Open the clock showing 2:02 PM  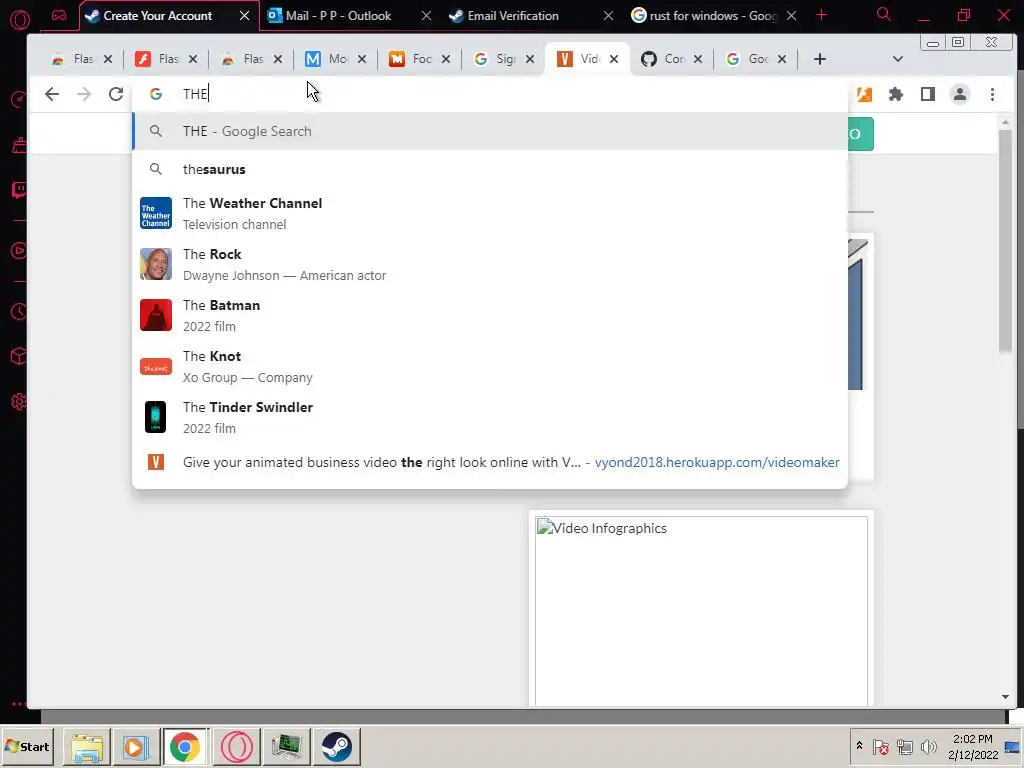pyautogui.click(x=972, y=746)
